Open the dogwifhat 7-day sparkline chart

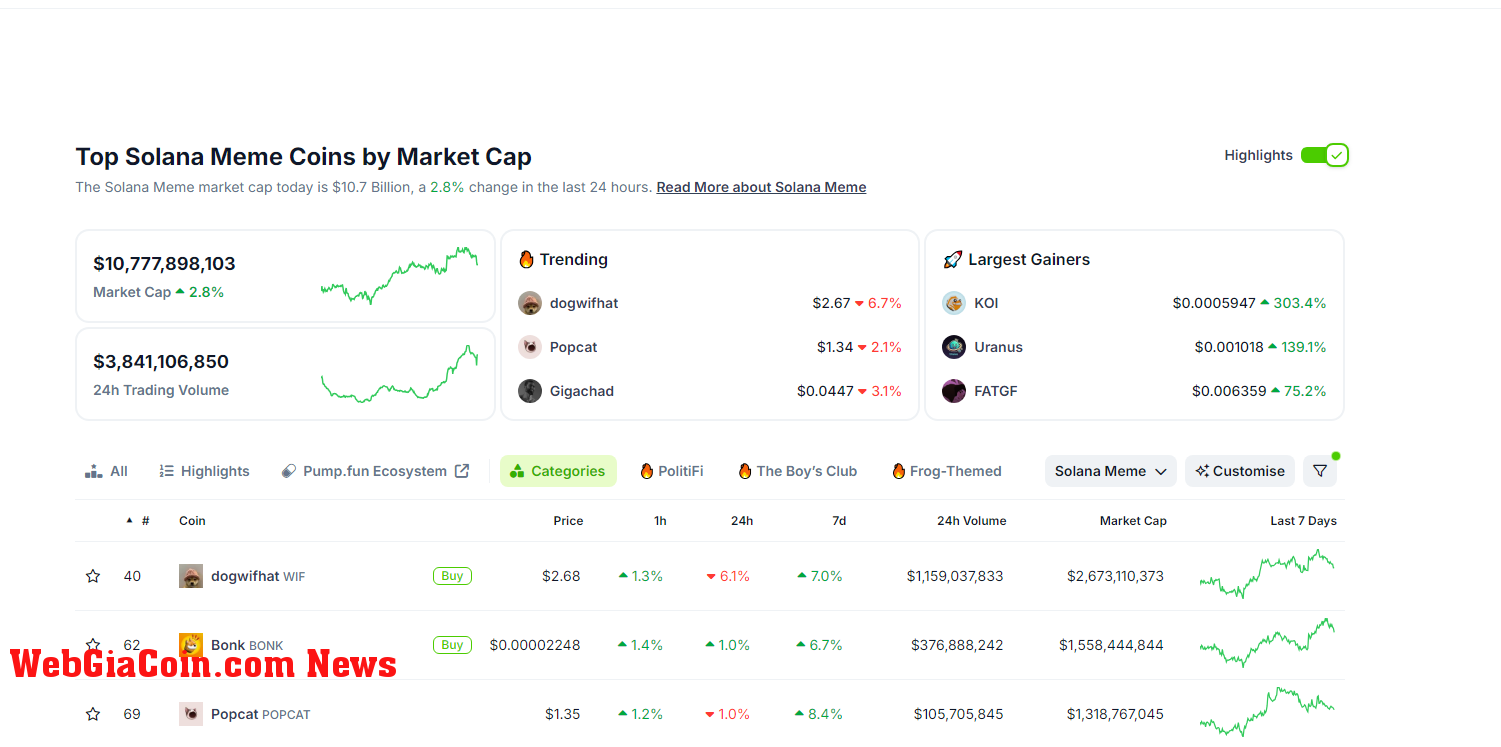[1267, 574]
